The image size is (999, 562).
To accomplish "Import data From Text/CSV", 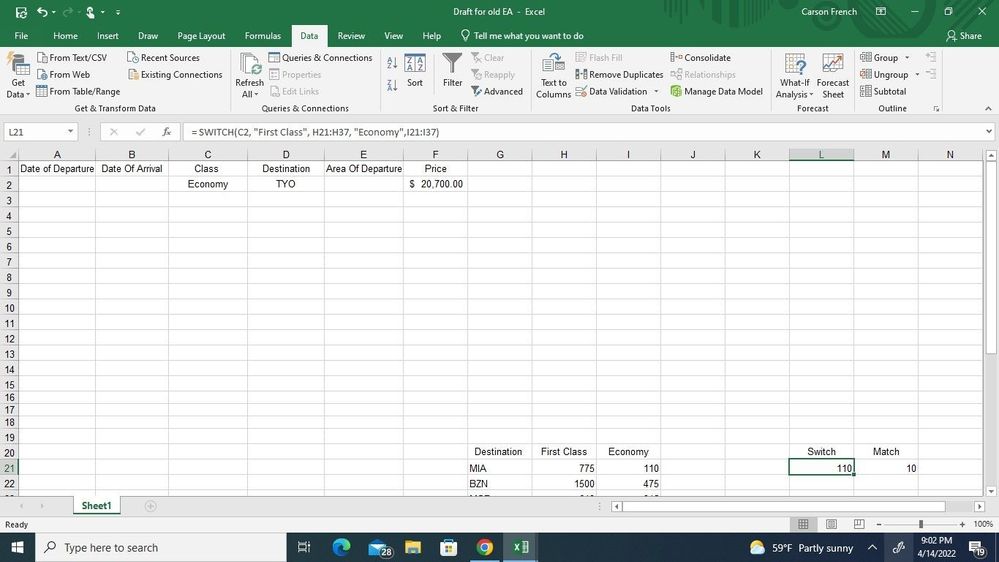I will pyautogui.click(x=72, y=57).
